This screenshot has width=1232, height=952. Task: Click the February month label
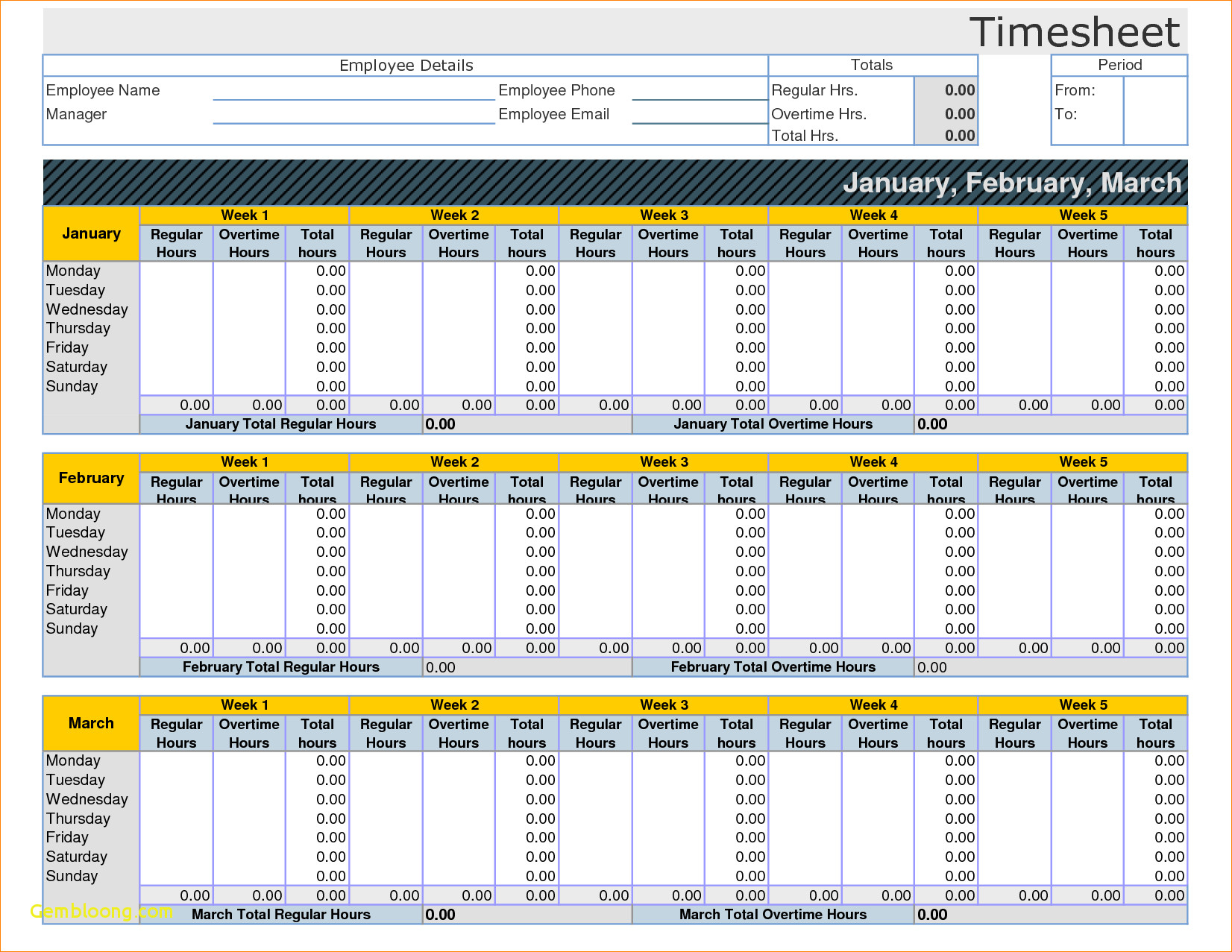pos(90,478)
